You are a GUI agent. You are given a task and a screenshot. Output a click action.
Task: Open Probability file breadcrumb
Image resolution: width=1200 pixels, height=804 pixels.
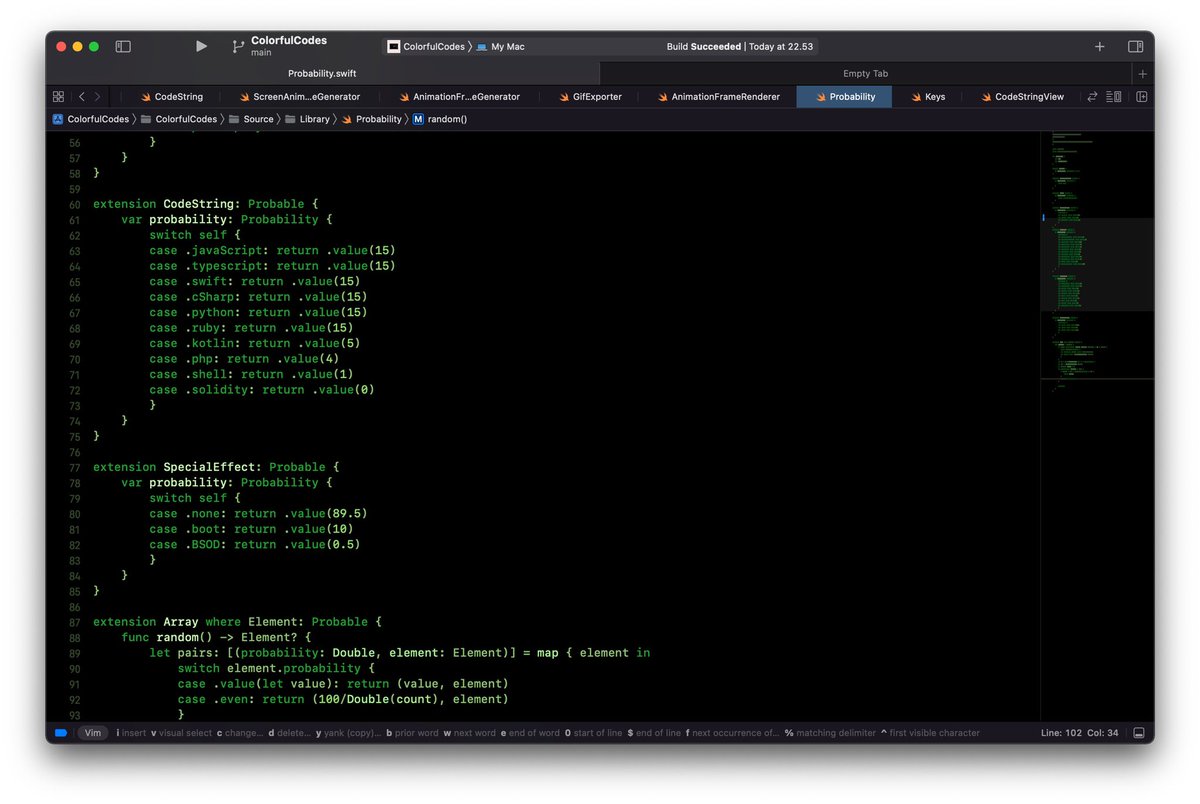click(372, 119)
